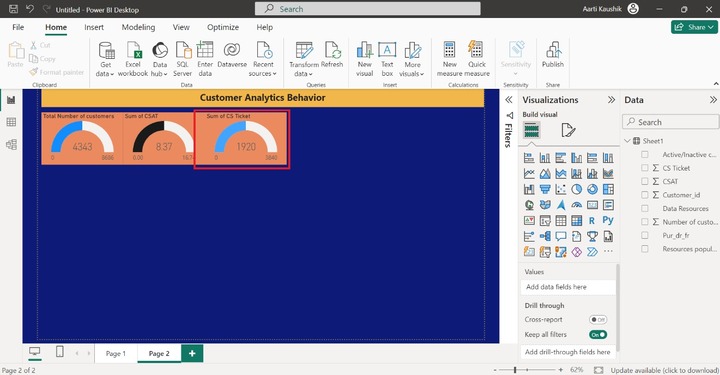Turn on Cross-report drill through
The height and width of the screenshot is (375, 720).
pos(598,319)
